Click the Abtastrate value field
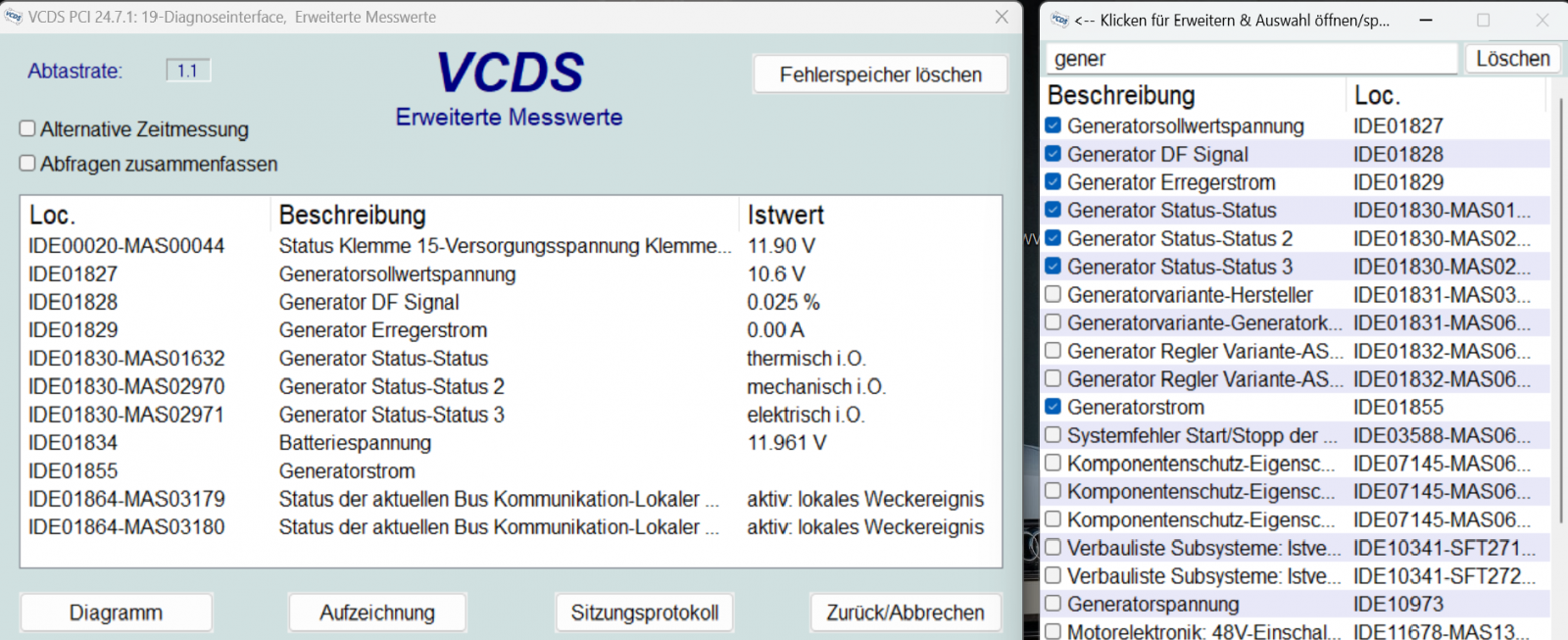Screen dimensions: 1568x640 pos(188,71)
